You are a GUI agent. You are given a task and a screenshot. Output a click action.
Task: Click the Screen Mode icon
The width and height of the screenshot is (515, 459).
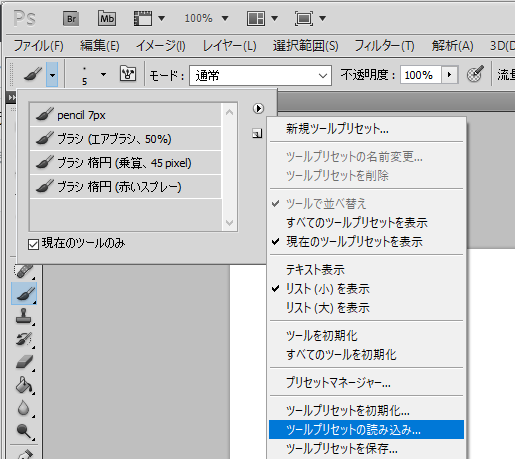click(x=304, y=18)
